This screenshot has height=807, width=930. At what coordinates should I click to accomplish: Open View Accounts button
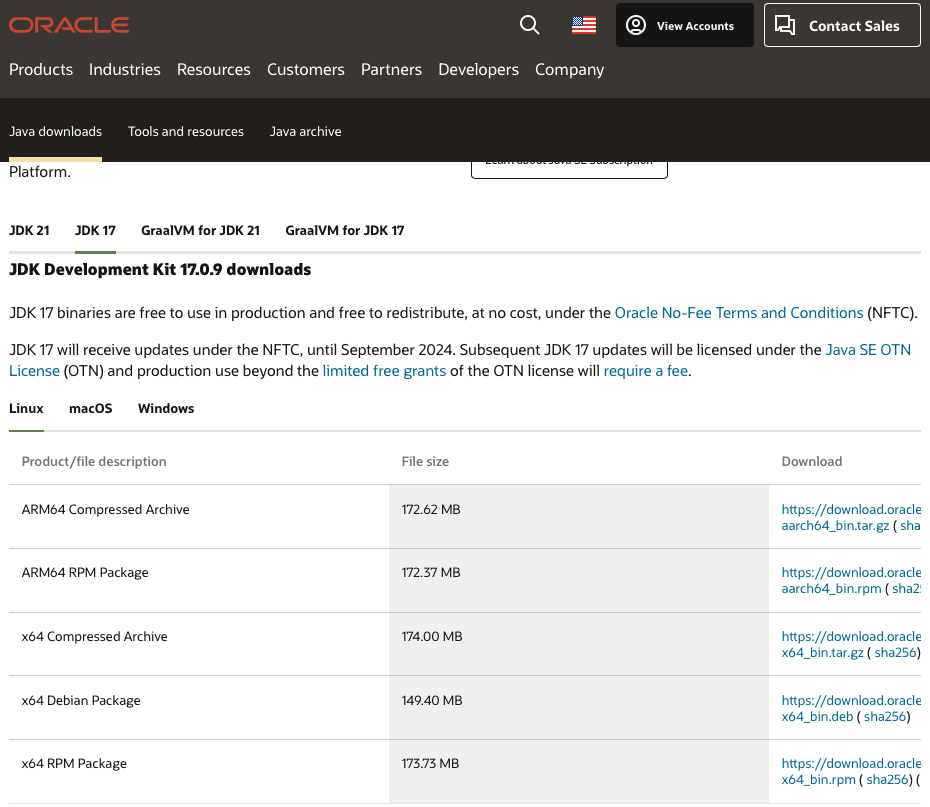click(x=684, y=25)
